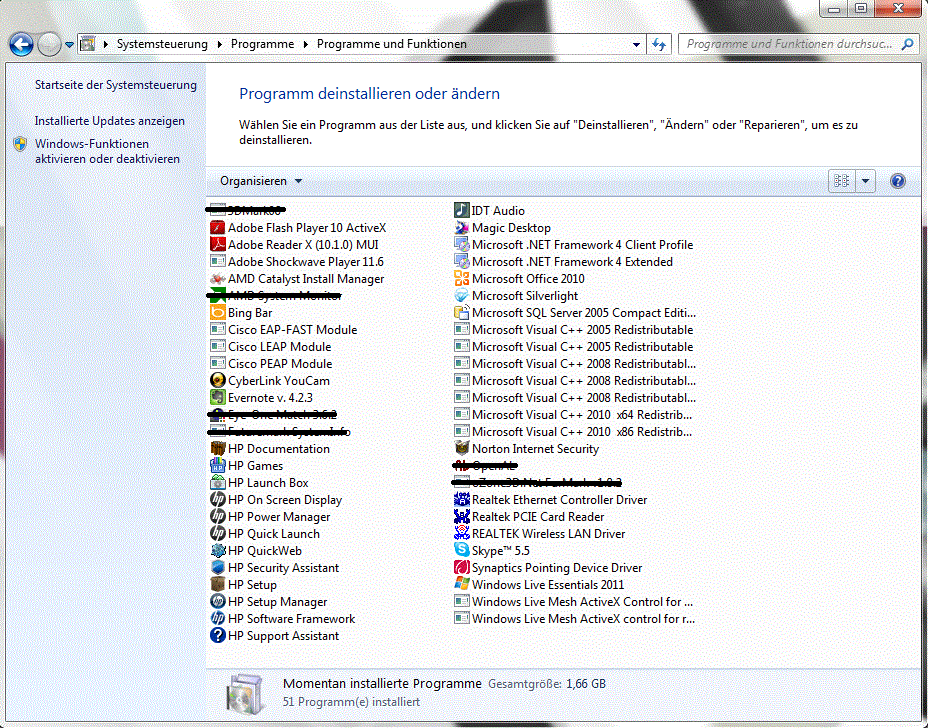Click the HP Games icon

tap(218, 466)
